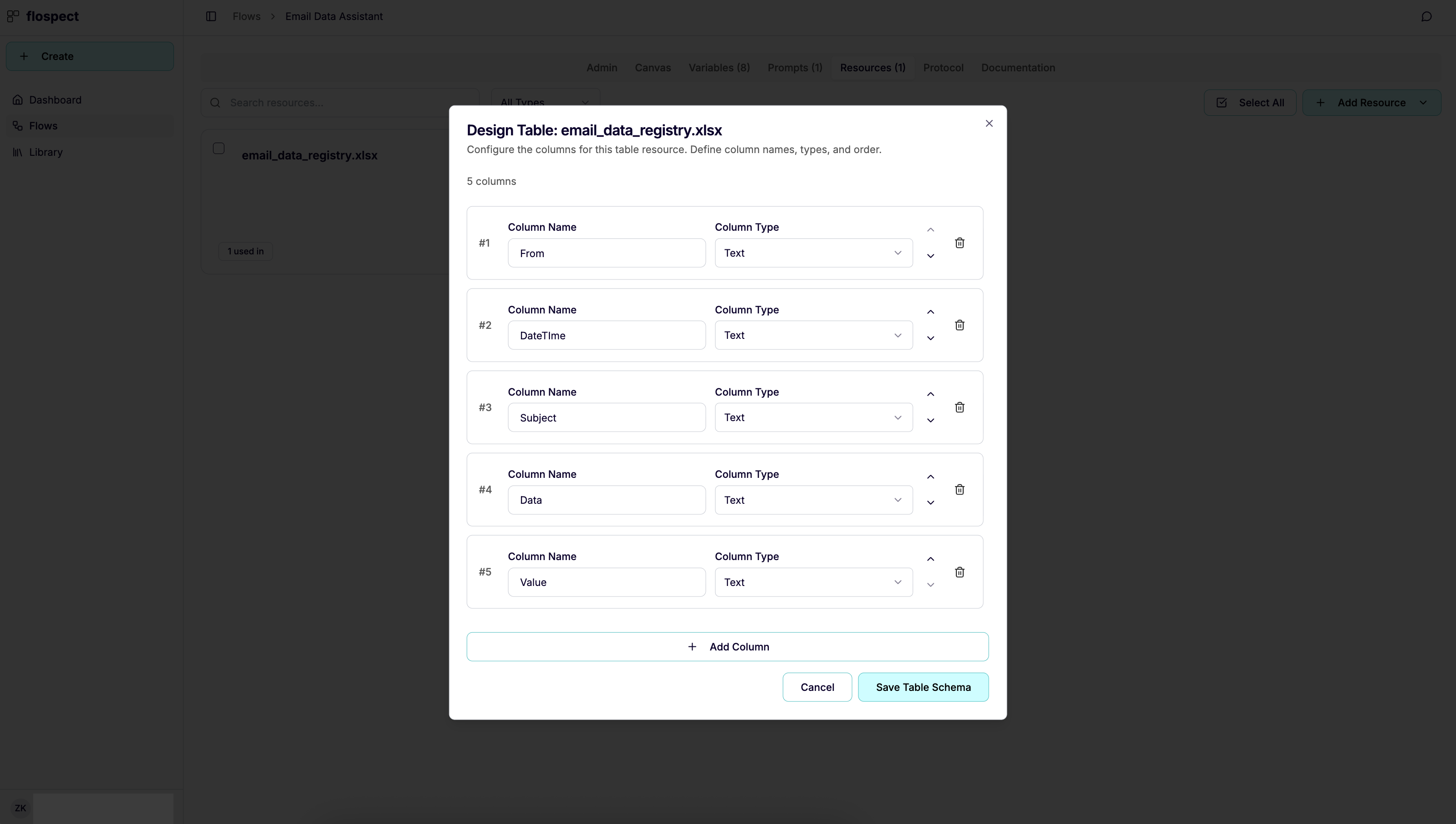
Task: Delete the Value column with the trash icon
Action: (x=959, y=571)
